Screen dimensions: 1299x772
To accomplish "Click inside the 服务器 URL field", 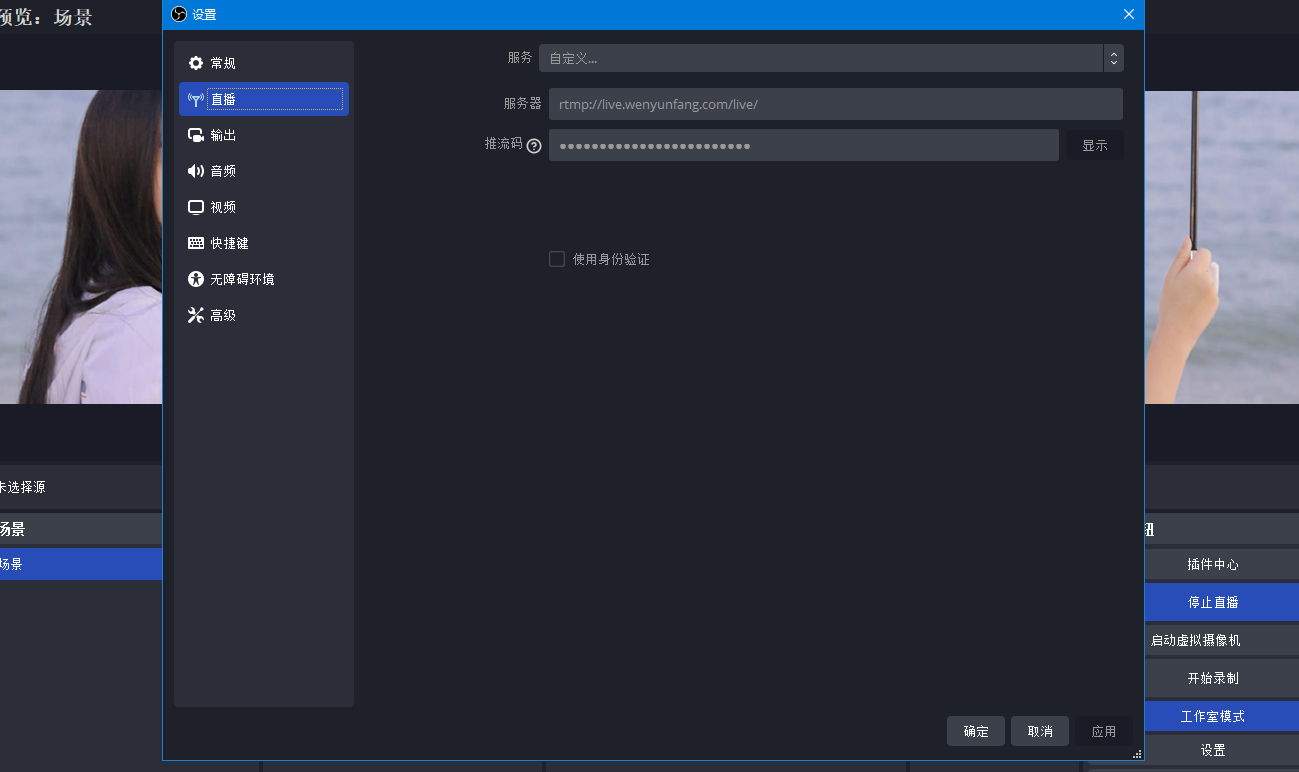I will [835, 104].
